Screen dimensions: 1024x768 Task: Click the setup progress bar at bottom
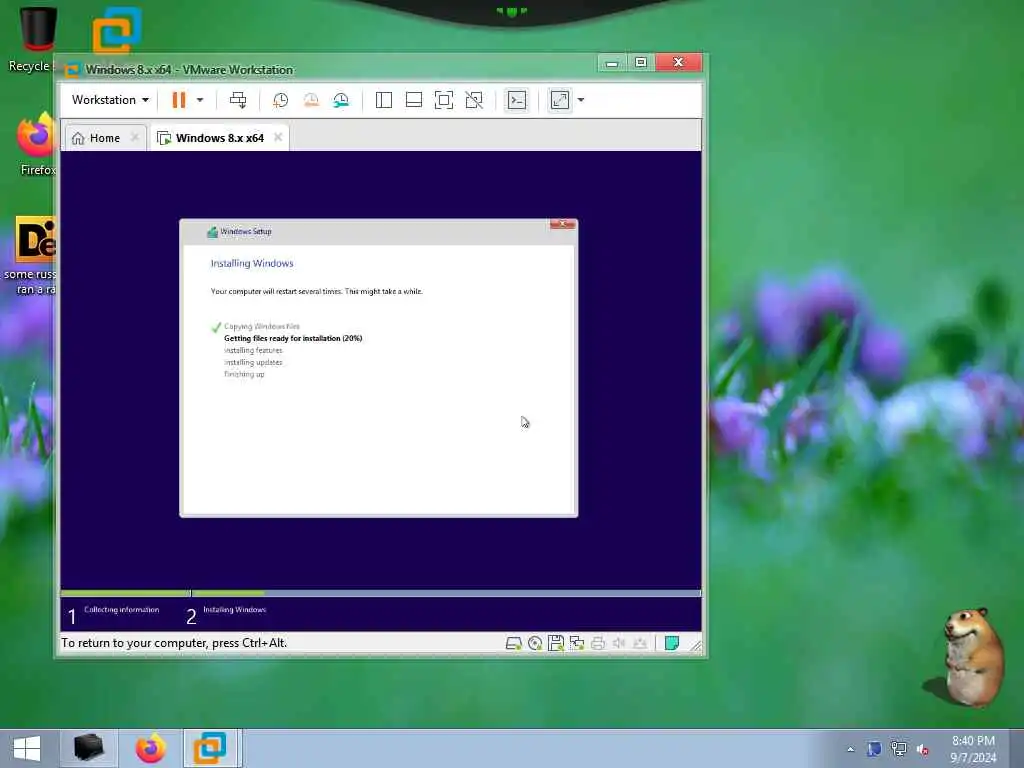coord(381,593)
